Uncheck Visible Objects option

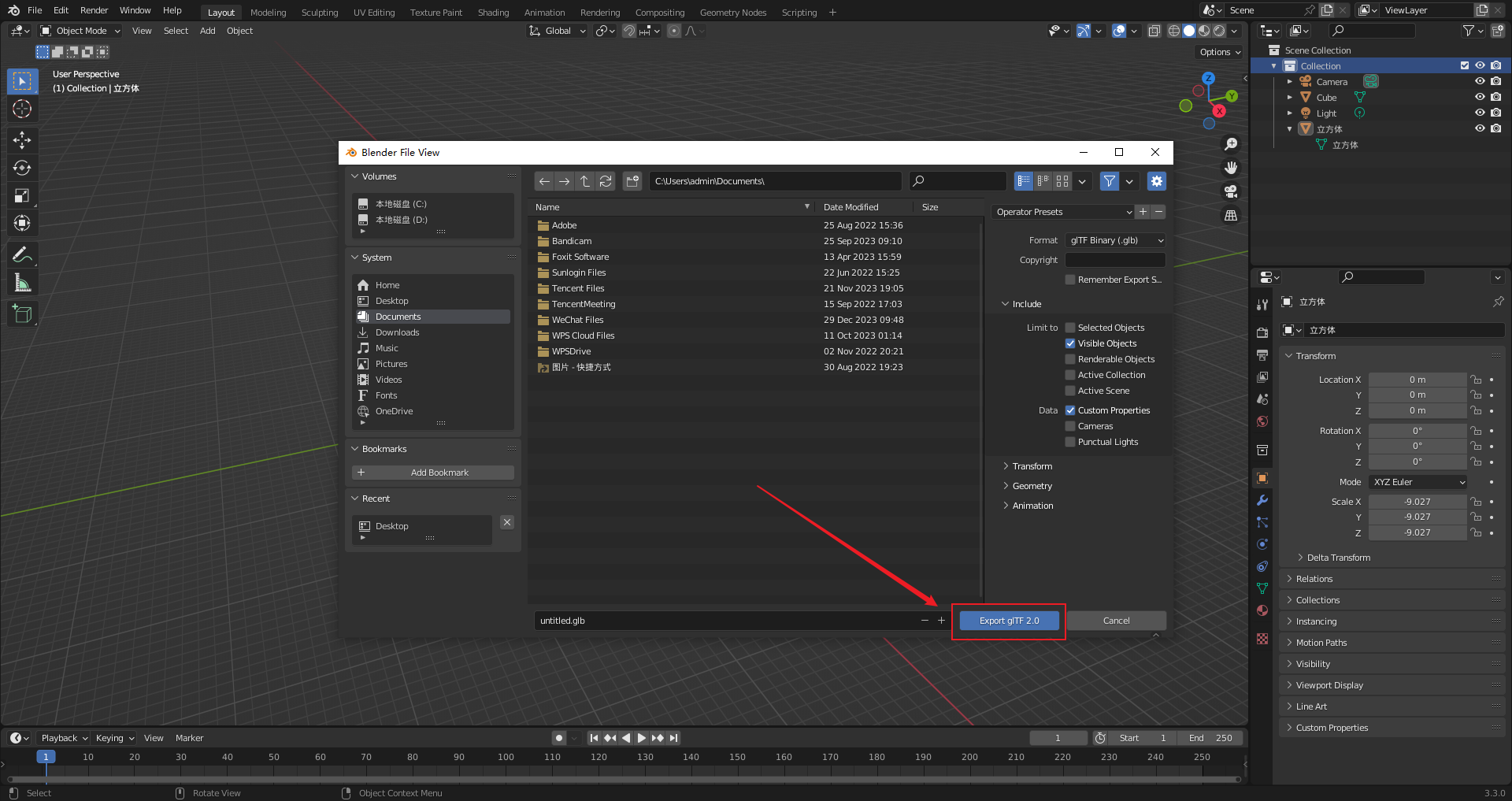(1070, 343)
